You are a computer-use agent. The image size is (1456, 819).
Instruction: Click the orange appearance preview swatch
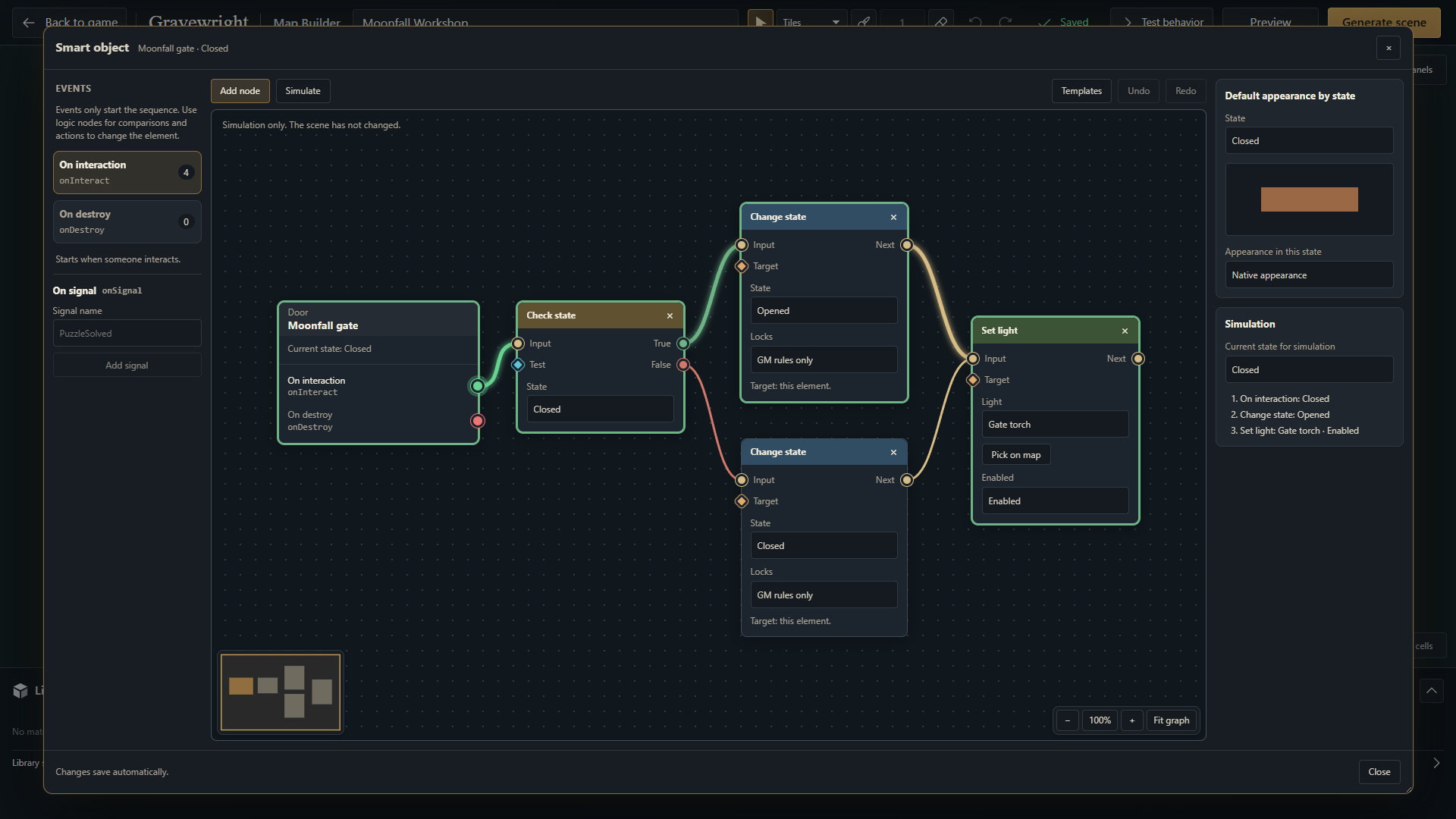click(1309, 199)
